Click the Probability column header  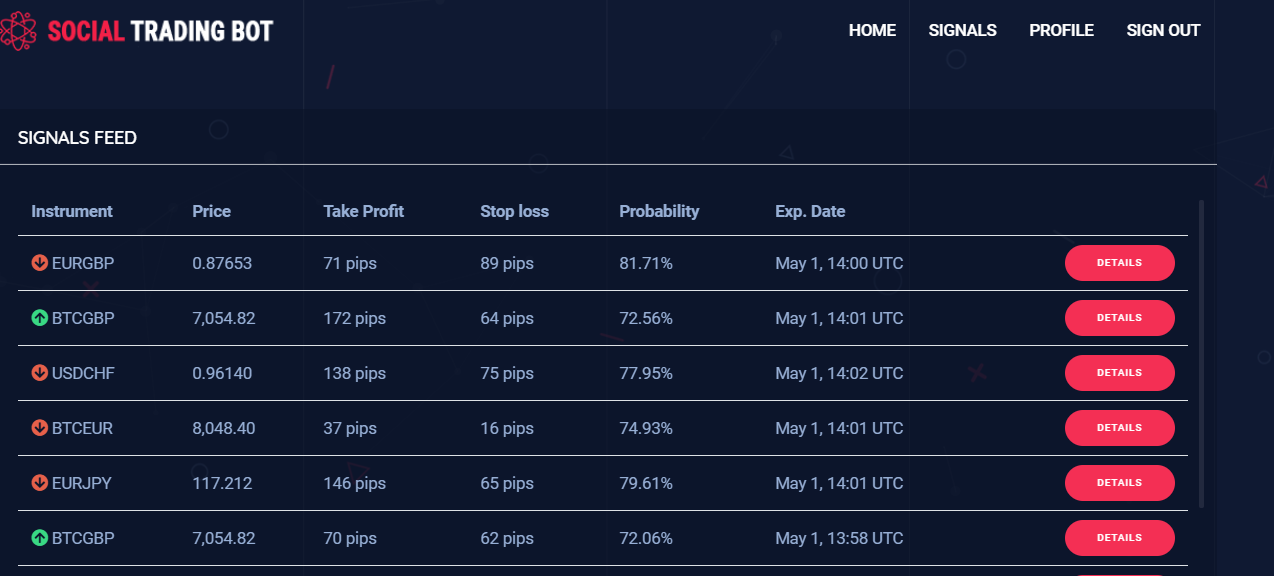click(x=659, y=211)
